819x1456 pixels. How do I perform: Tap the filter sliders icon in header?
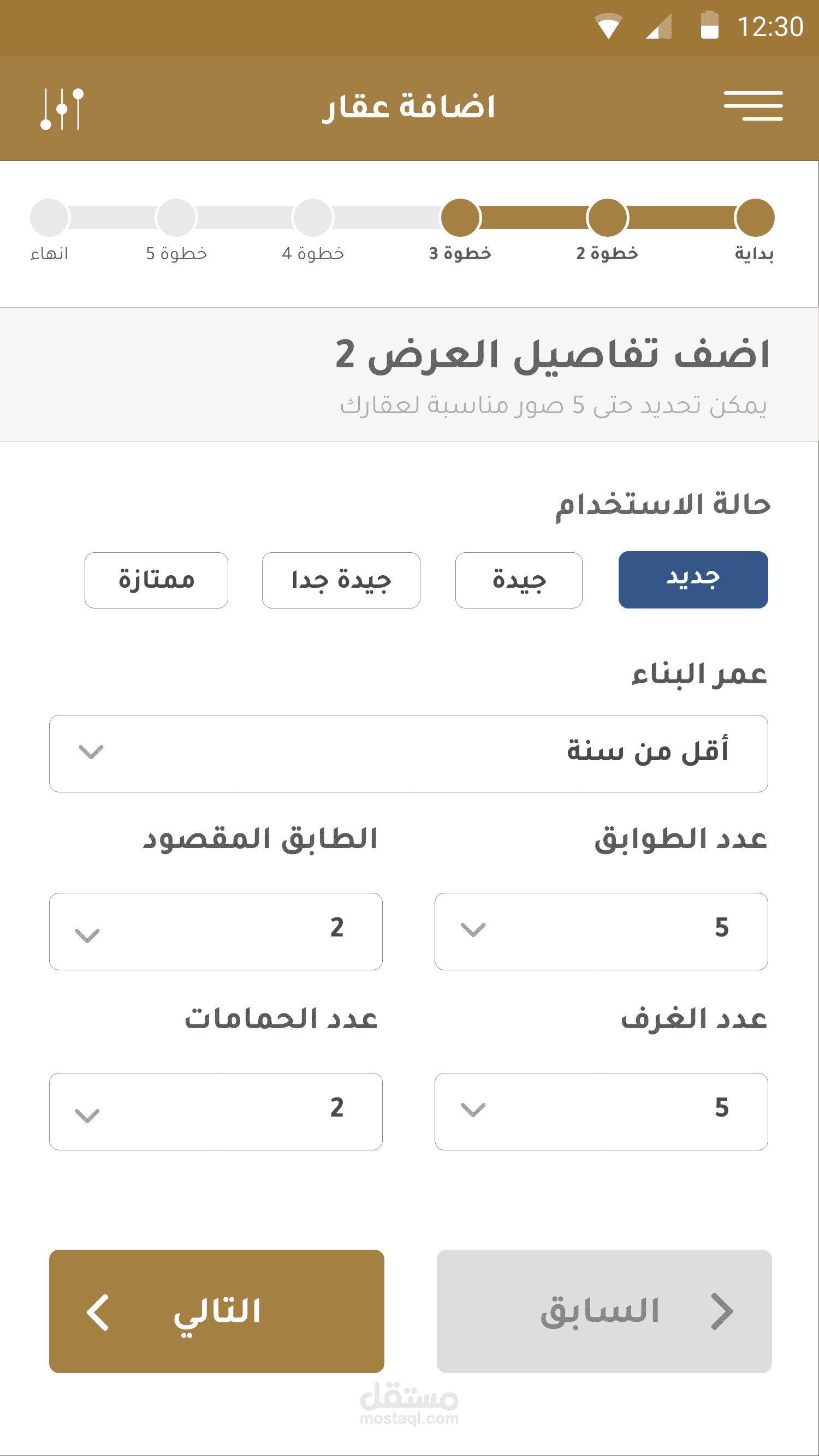(x=62, y=109)
